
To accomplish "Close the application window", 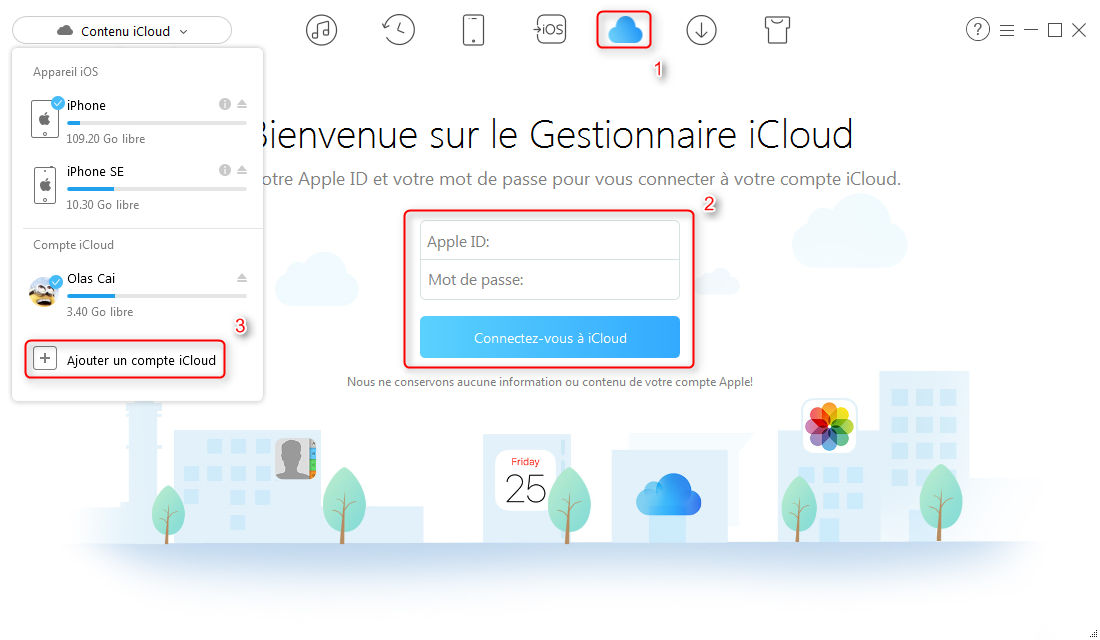I will (x=1079, y=30).
